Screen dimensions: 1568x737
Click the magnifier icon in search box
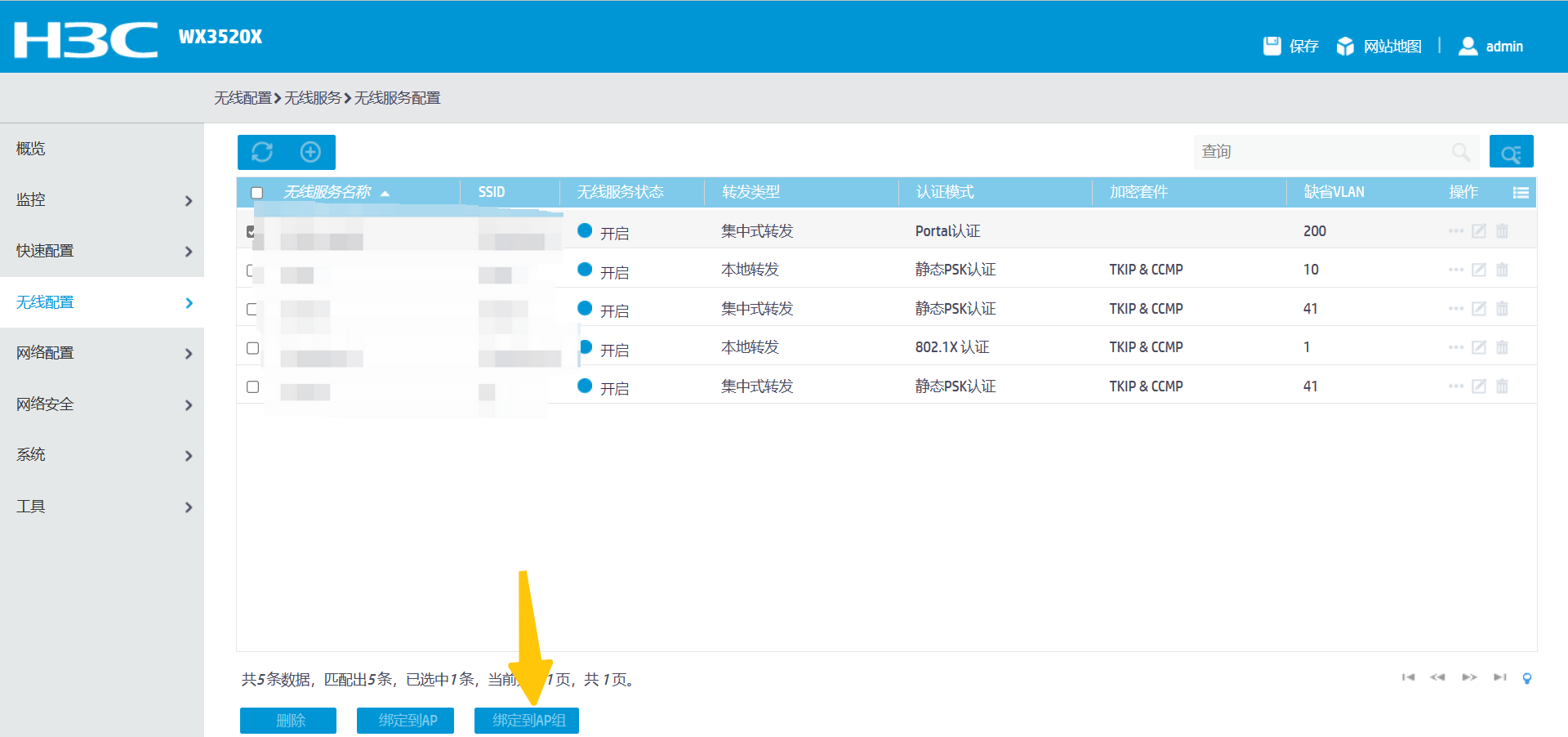click(1460, 152)
